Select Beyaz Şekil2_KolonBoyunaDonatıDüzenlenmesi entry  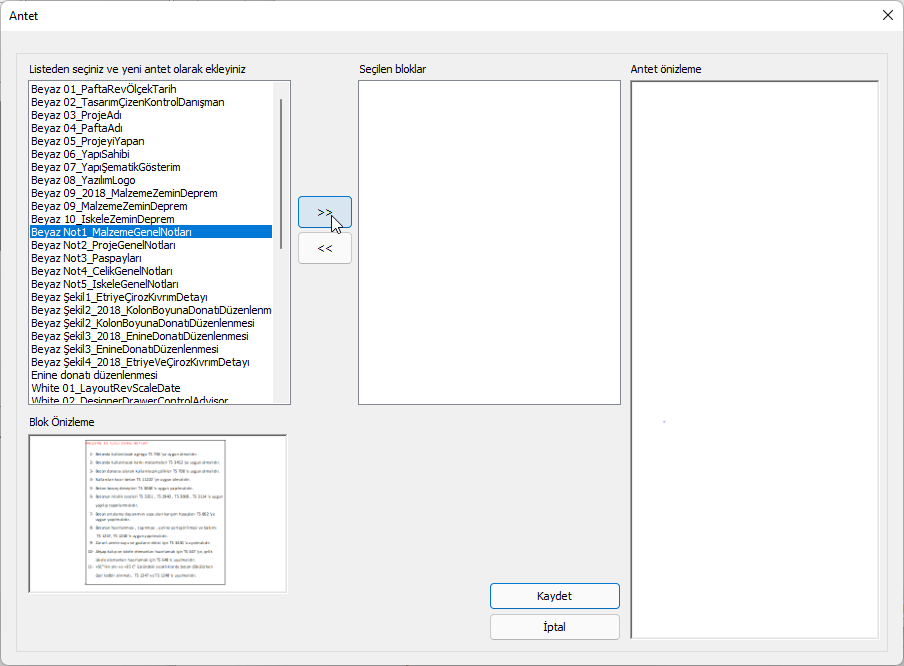tap(150, 323)
